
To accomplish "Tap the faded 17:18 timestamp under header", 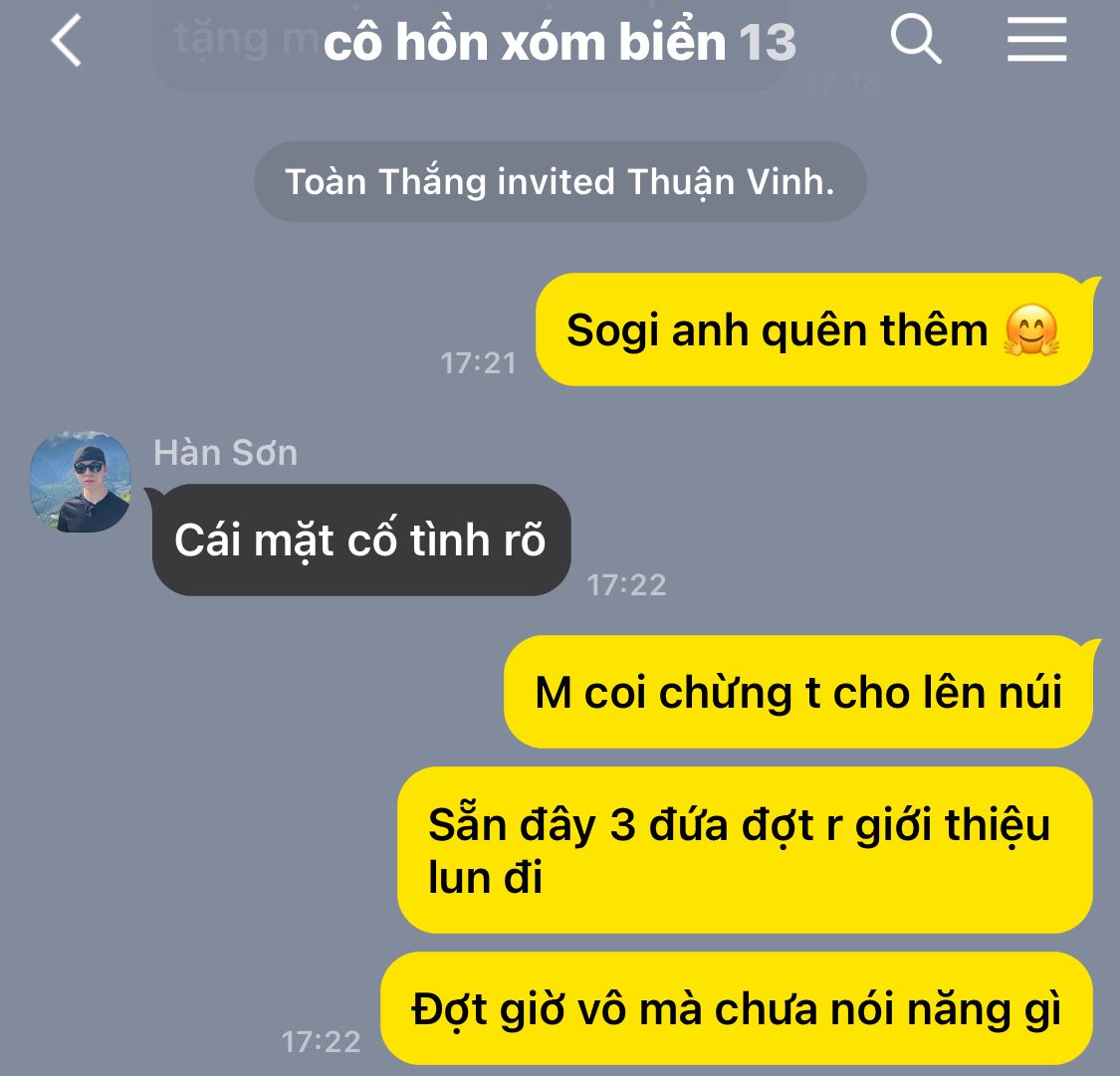I will point(843,84).
